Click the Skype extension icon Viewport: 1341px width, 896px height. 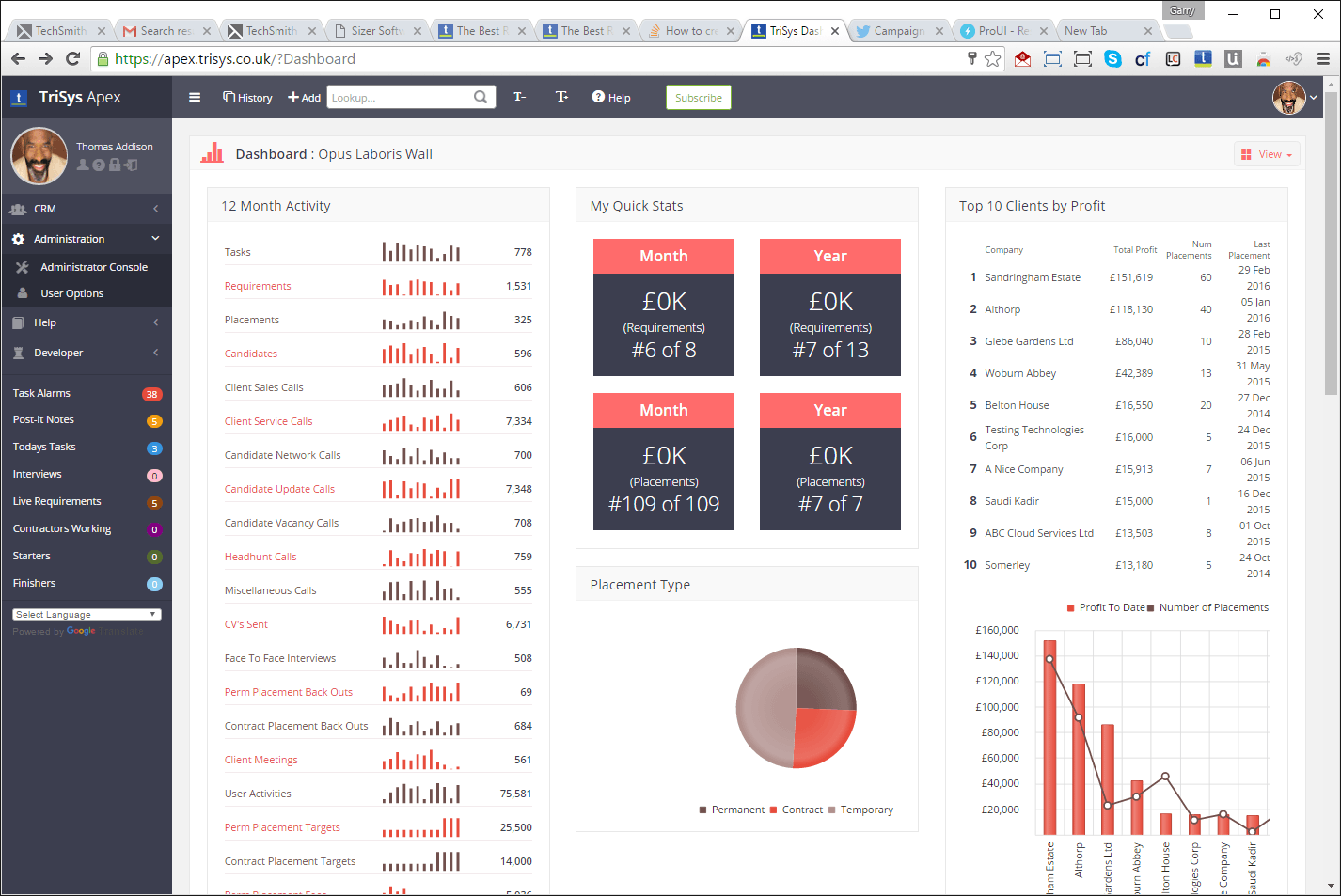coord(1113,58)
